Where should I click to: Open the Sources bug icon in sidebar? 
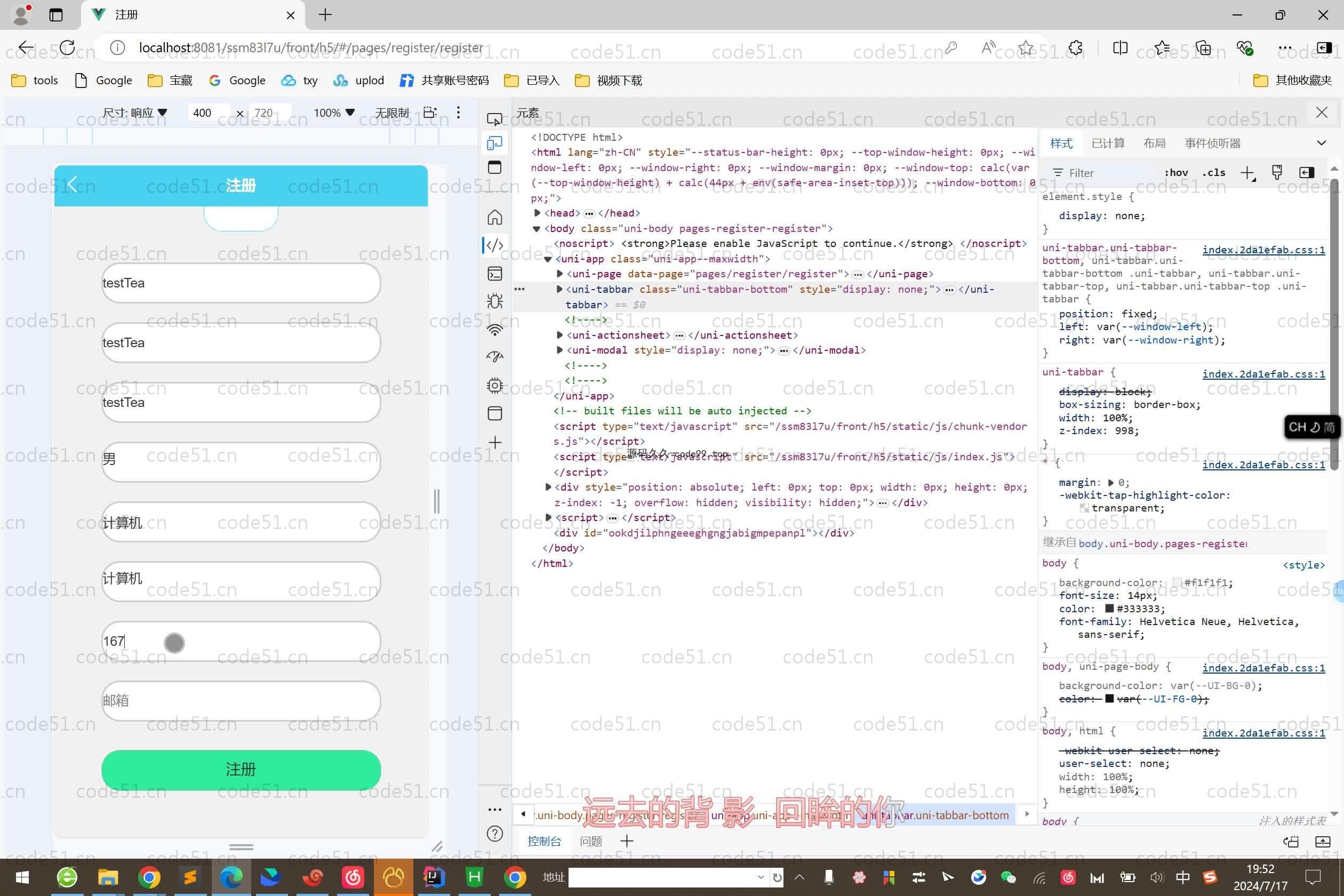click(495, 301)
